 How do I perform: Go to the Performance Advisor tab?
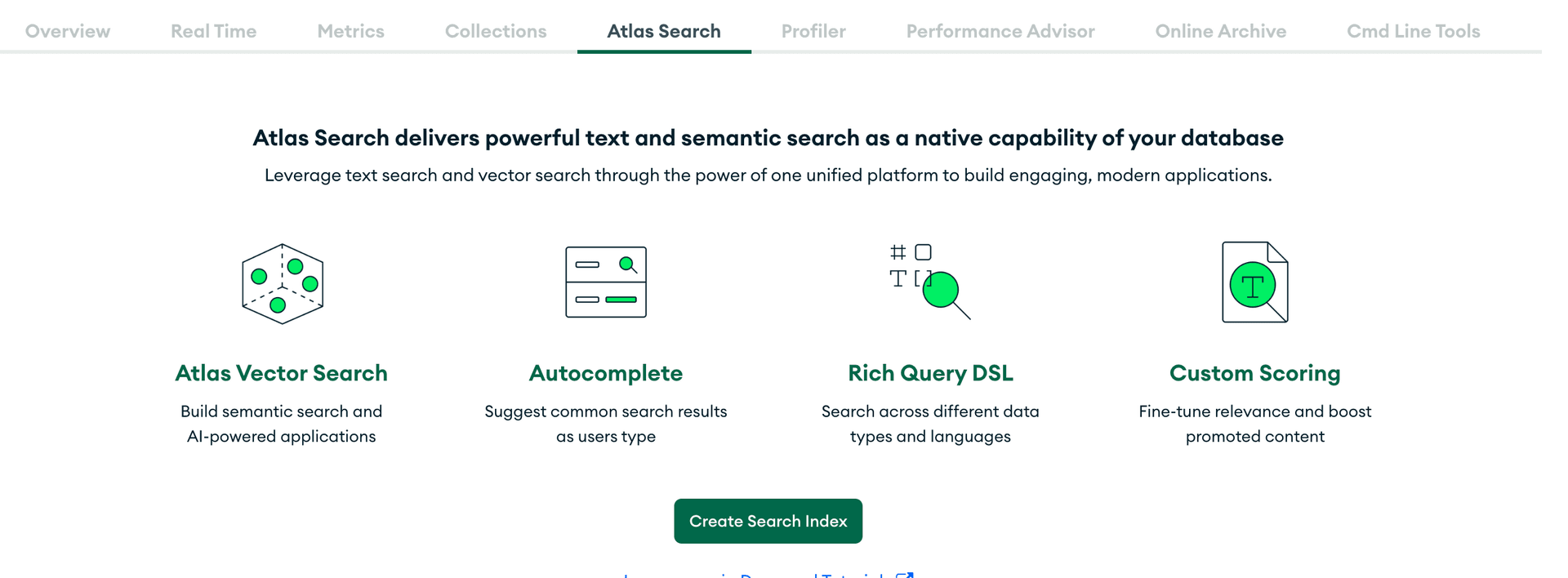(x=1000, y=31)
